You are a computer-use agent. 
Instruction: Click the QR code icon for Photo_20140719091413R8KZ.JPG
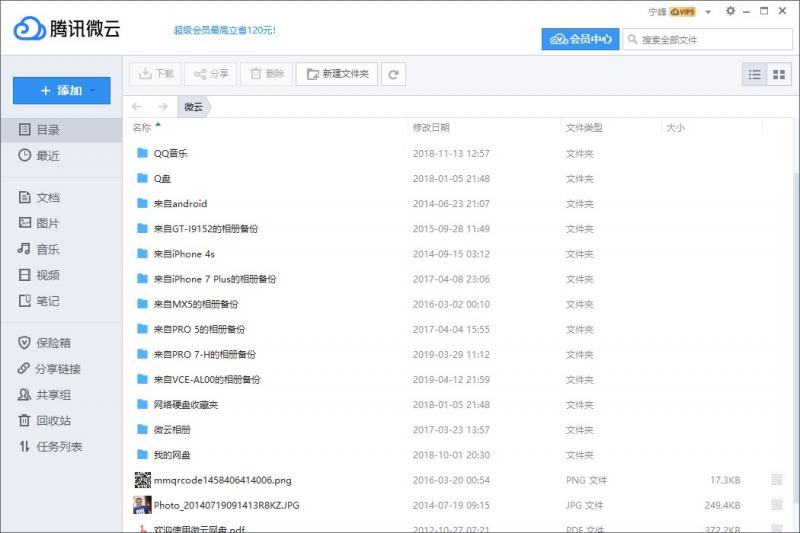[x=777, y=504]
